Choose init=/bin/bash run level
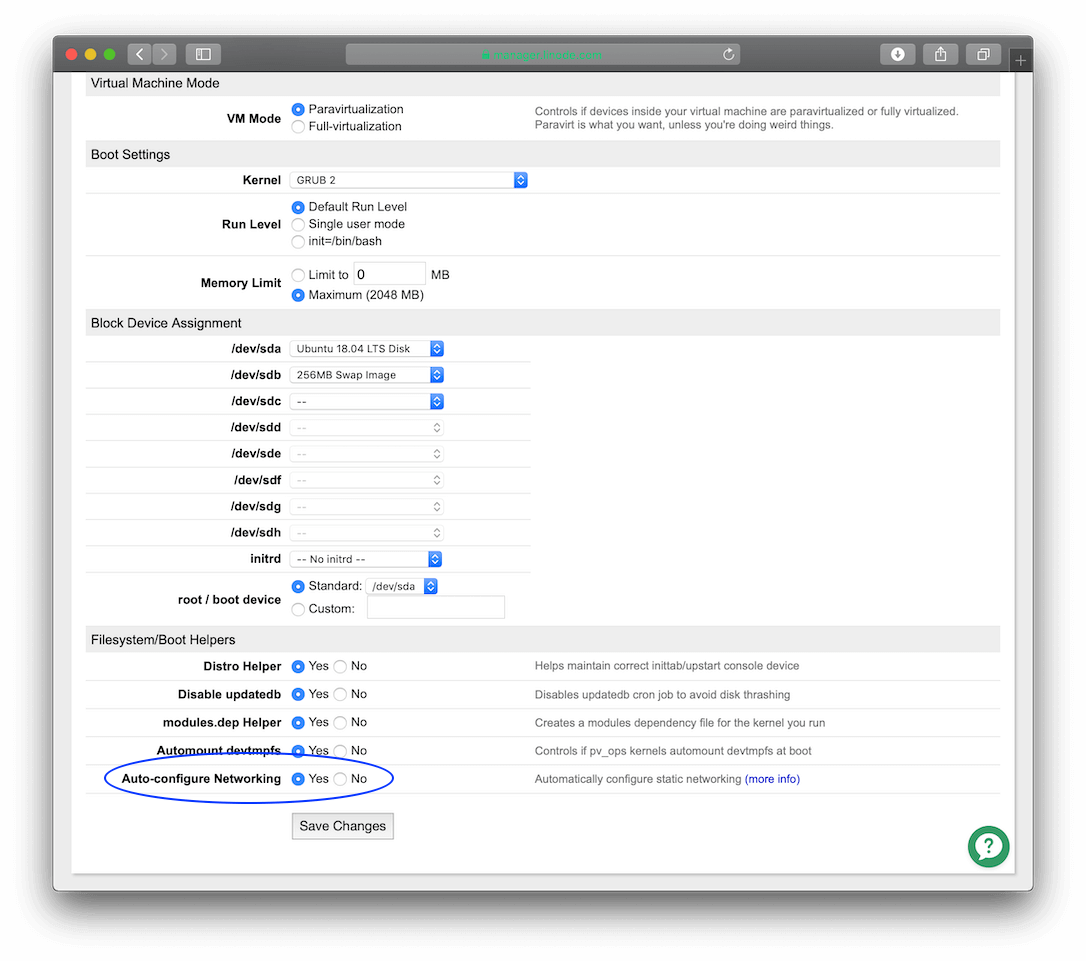 pyautogui.click(x=298, y=242)
